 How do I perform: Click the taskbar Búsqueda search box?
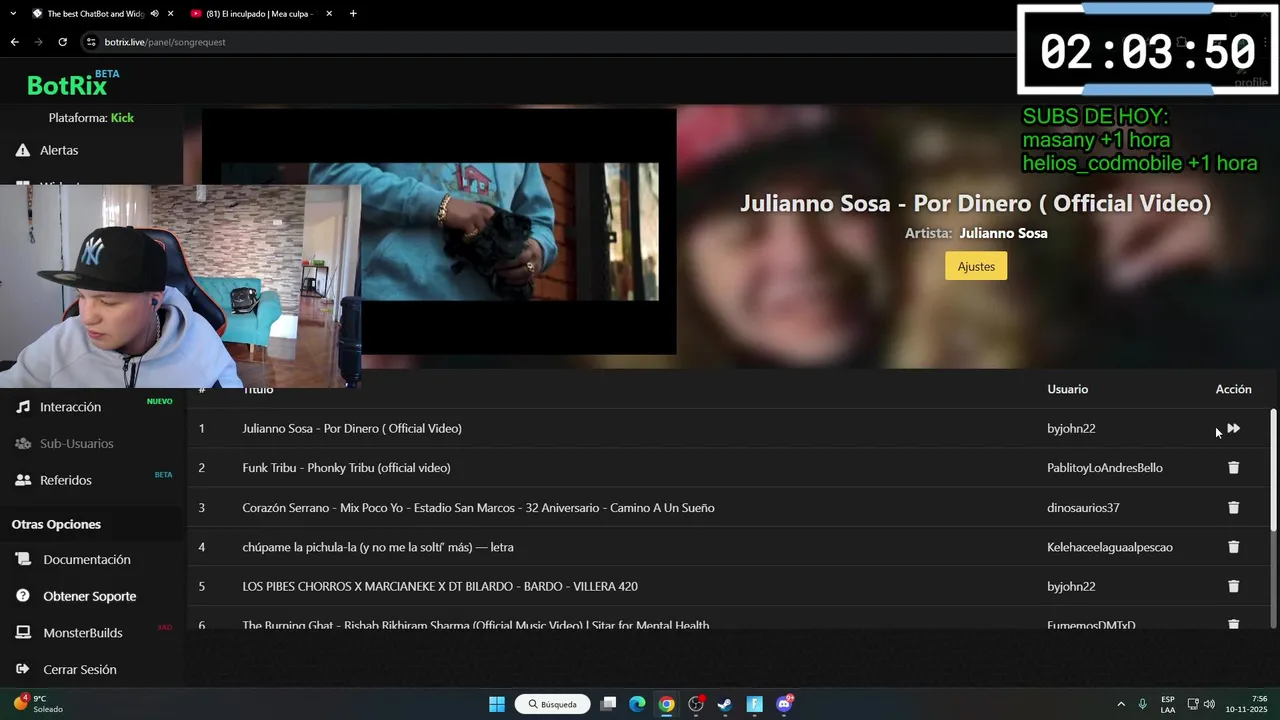pos(553,704)
